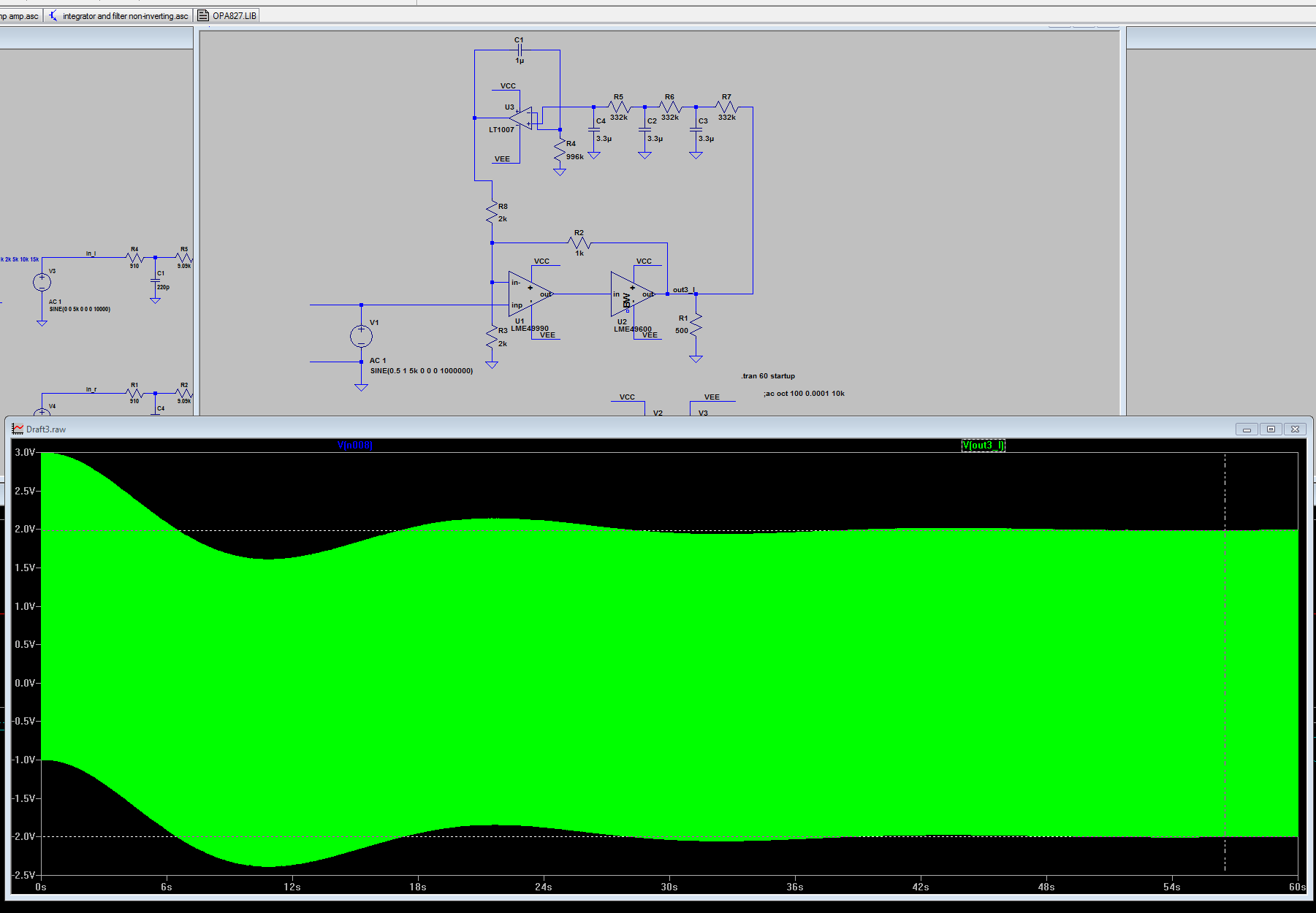Select the R8 2k resistor

(x=492, y=213)
